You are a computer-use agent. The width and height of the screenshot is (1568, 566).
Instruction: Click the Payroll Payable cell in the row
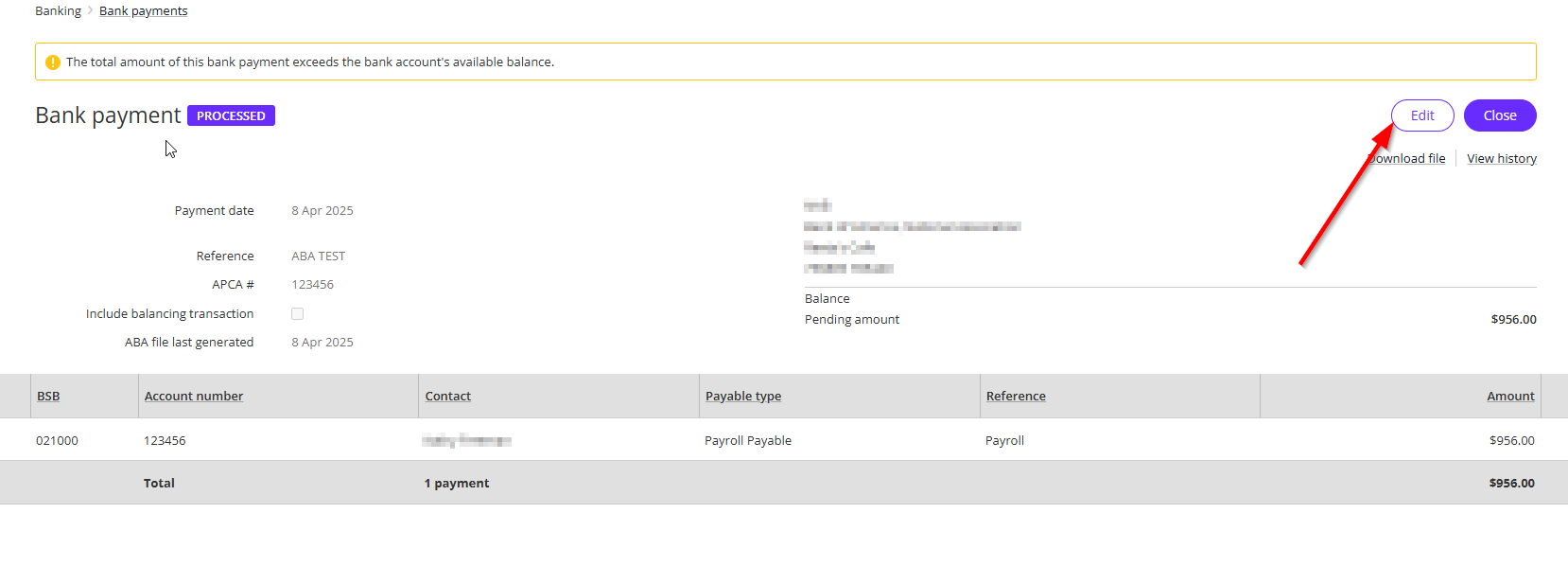coord(747,441)
